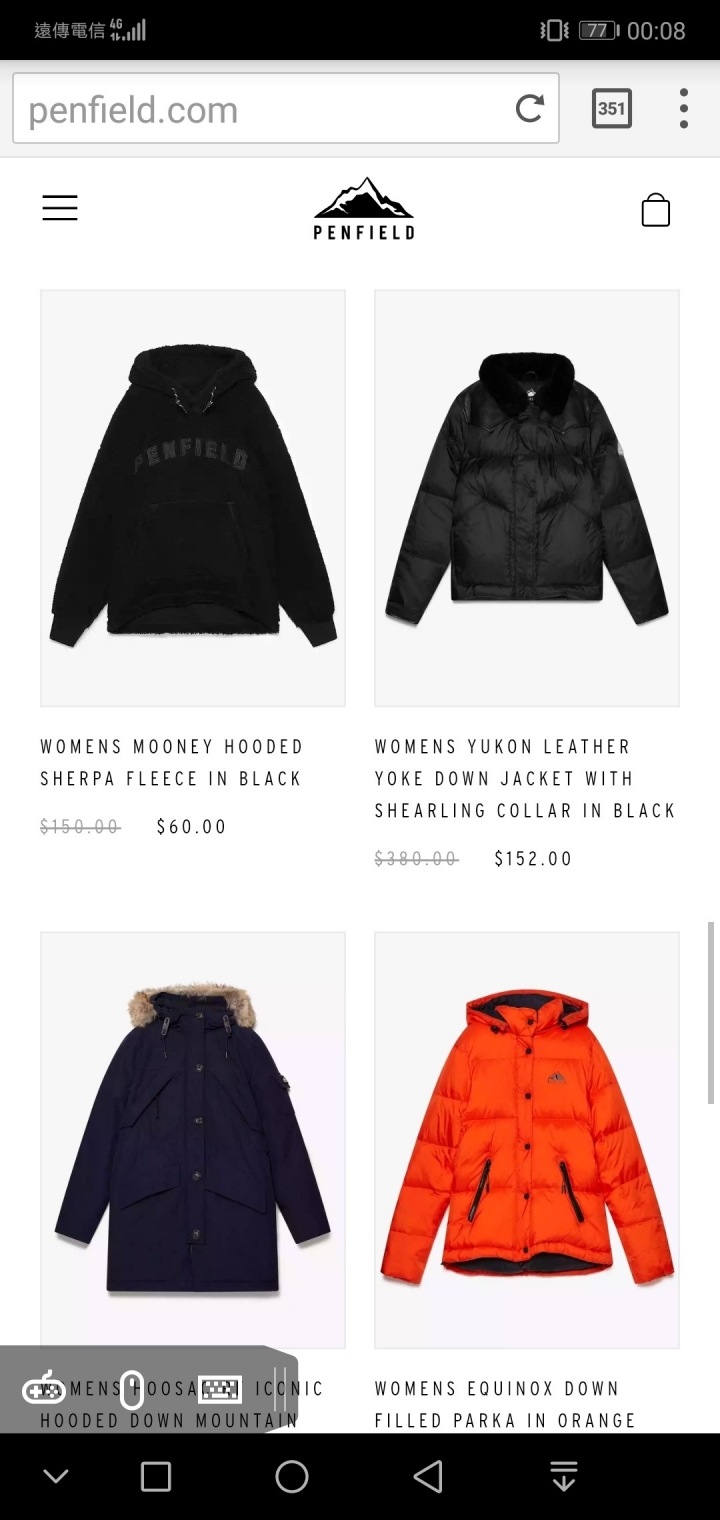The height and width of the screenshot is (1520, 720).
Task: Tap the keyboard icon in overlay
Action: (220, 1389)
